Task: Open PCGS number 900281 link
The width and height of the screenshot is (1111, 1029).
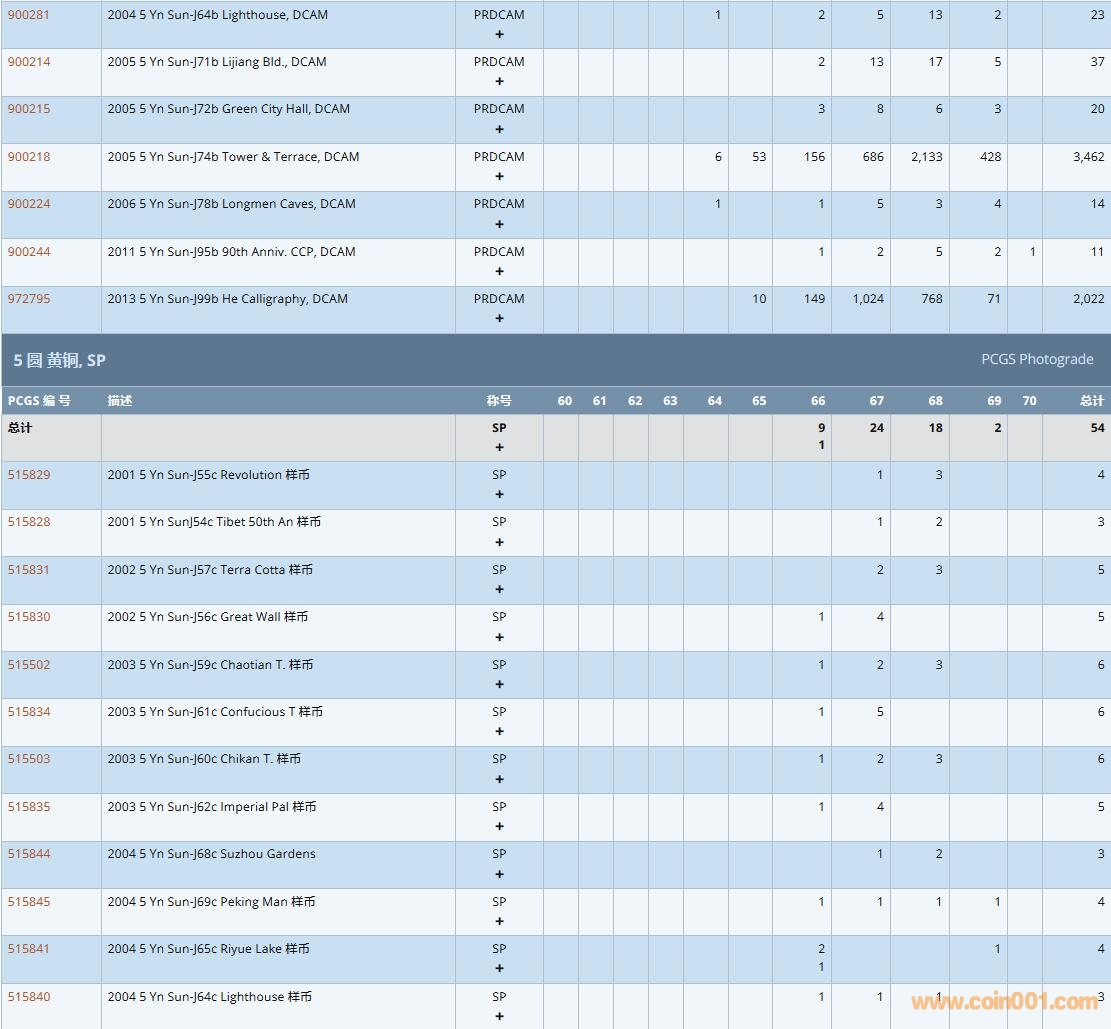Action: (x=29, y=15)
